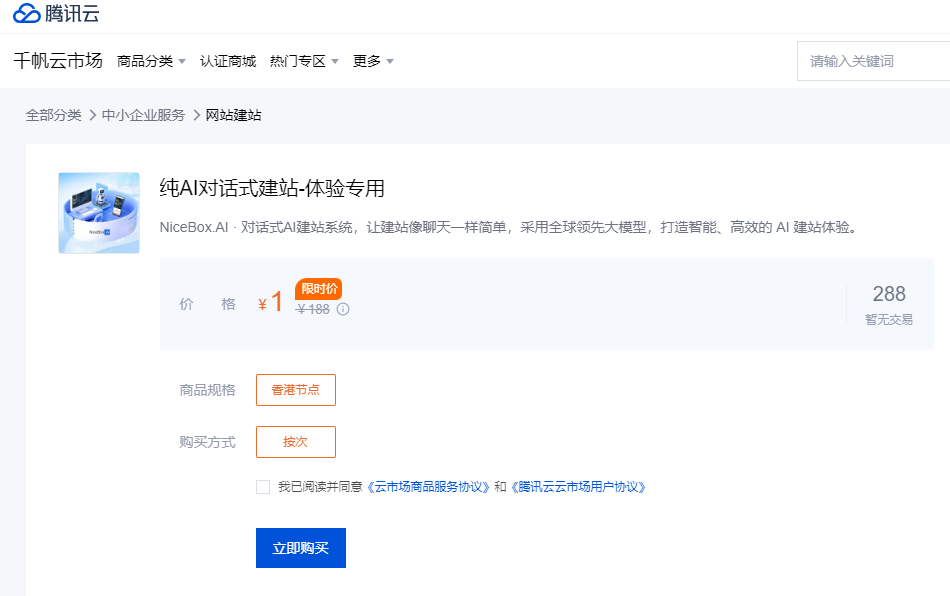
Task: Click the 全部分类 breadcrumb
Action: tap(53, 115)
